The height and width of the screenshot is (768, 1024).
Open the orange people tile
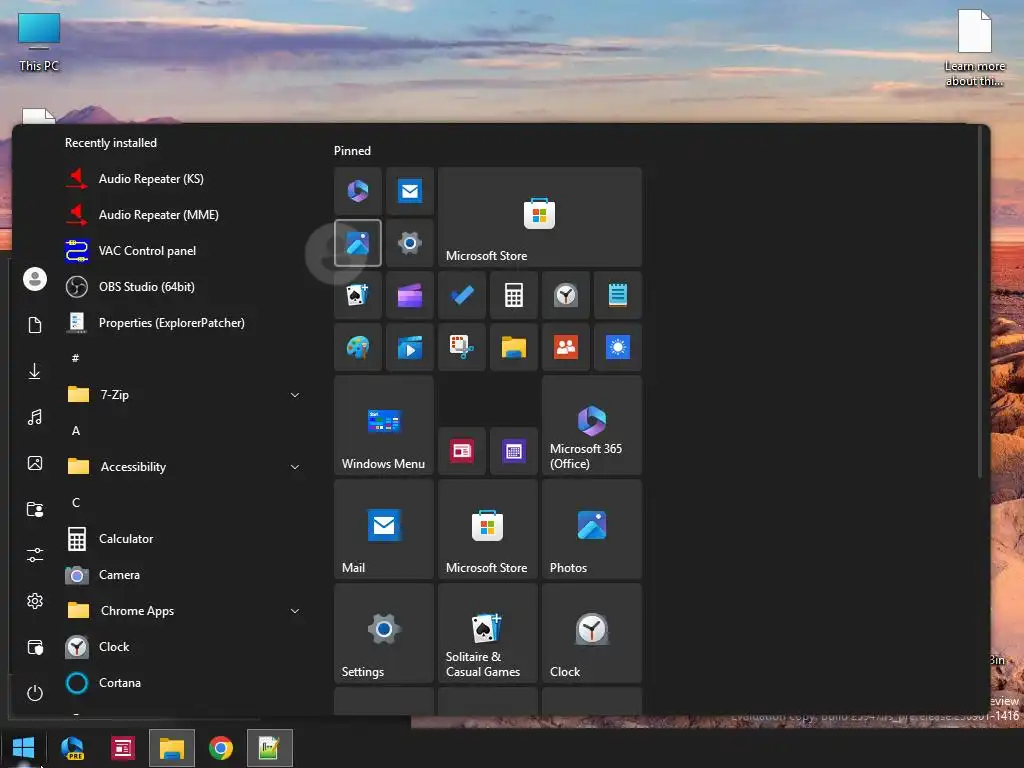coord(566,347)
